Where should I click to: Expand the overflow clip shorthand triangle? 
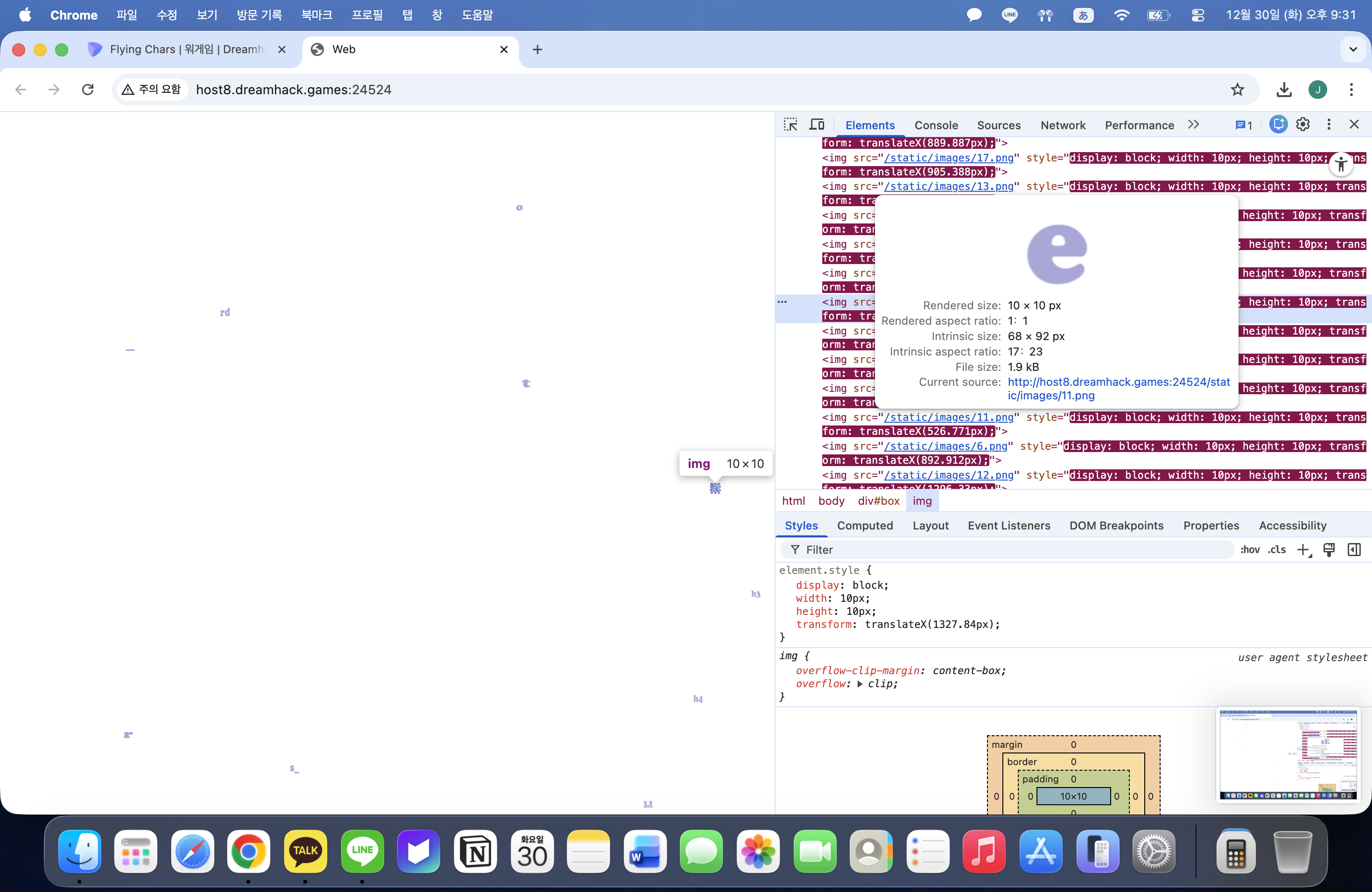(860, 684)
